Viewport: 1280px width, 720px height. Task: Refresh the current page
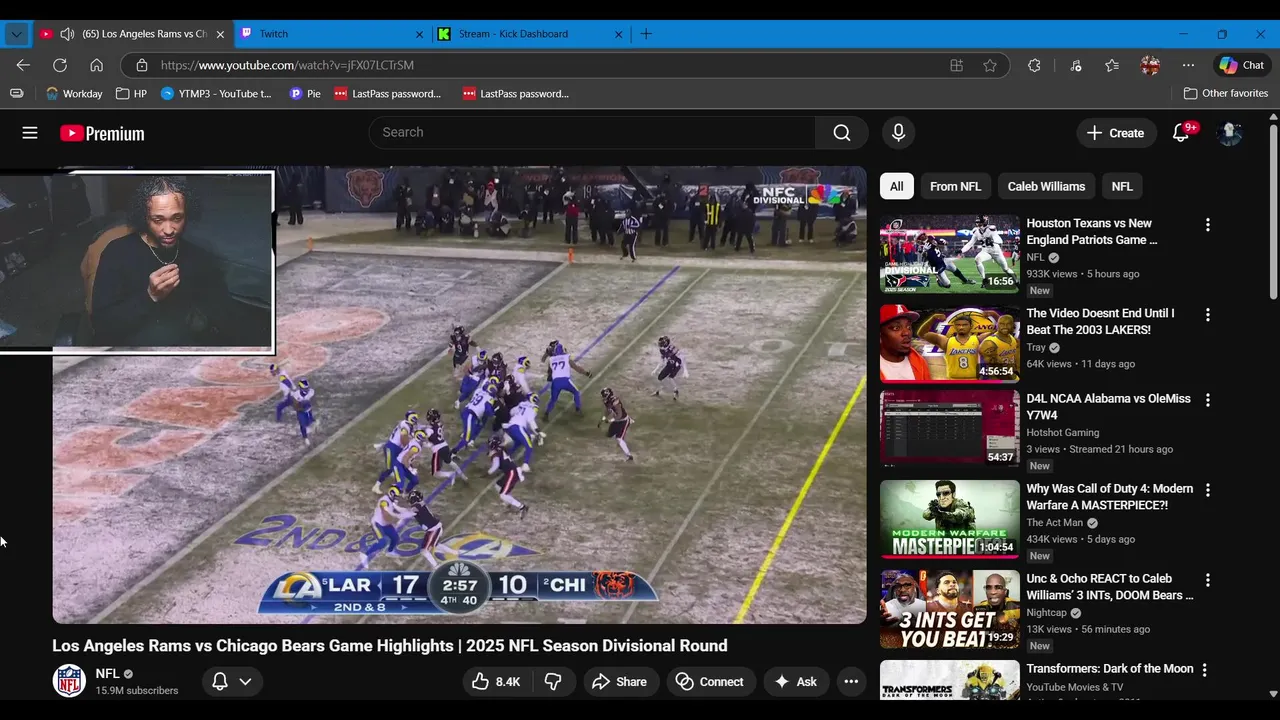60,65
